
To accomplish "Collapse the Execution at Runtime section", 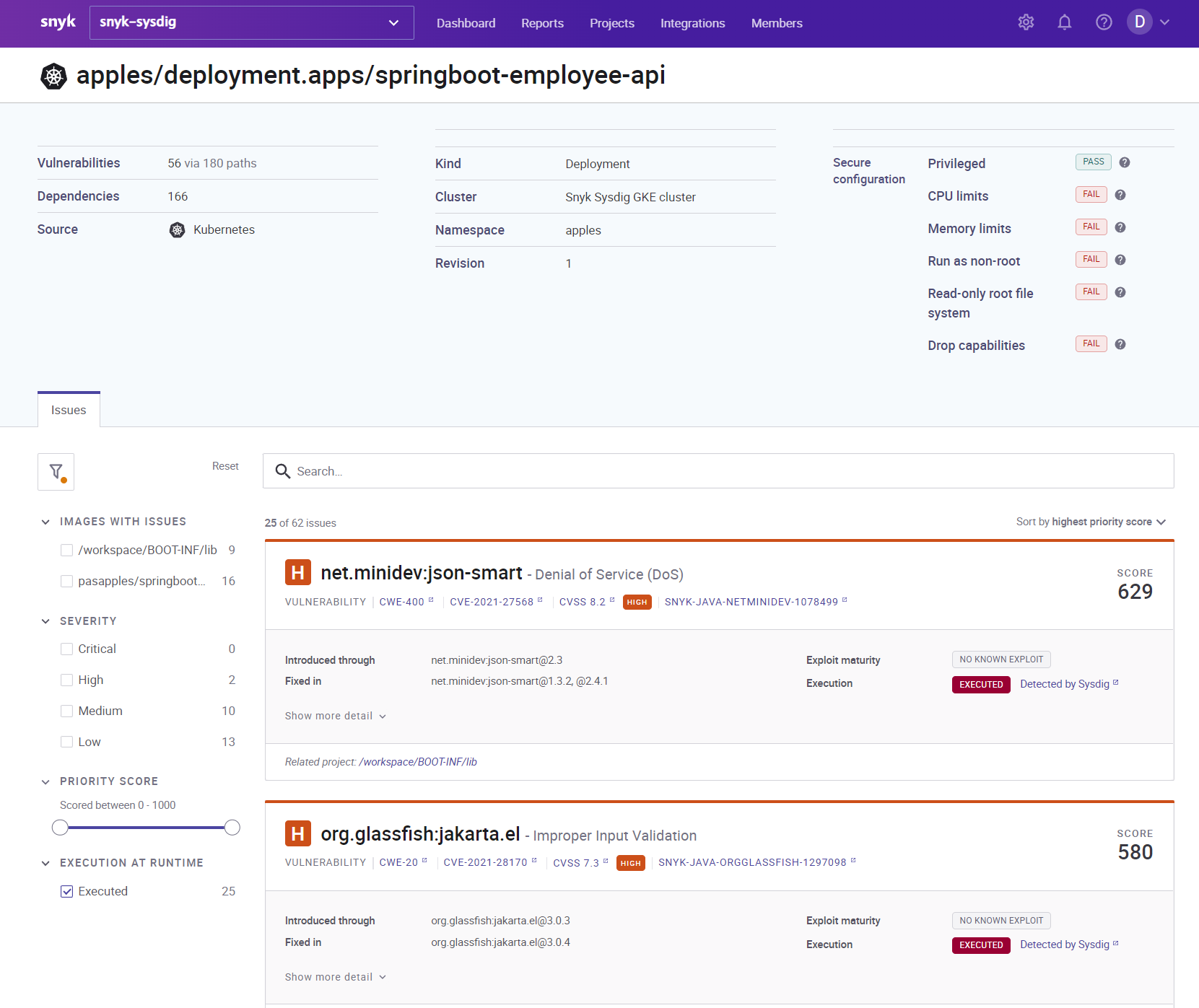I will click(45, 863).
